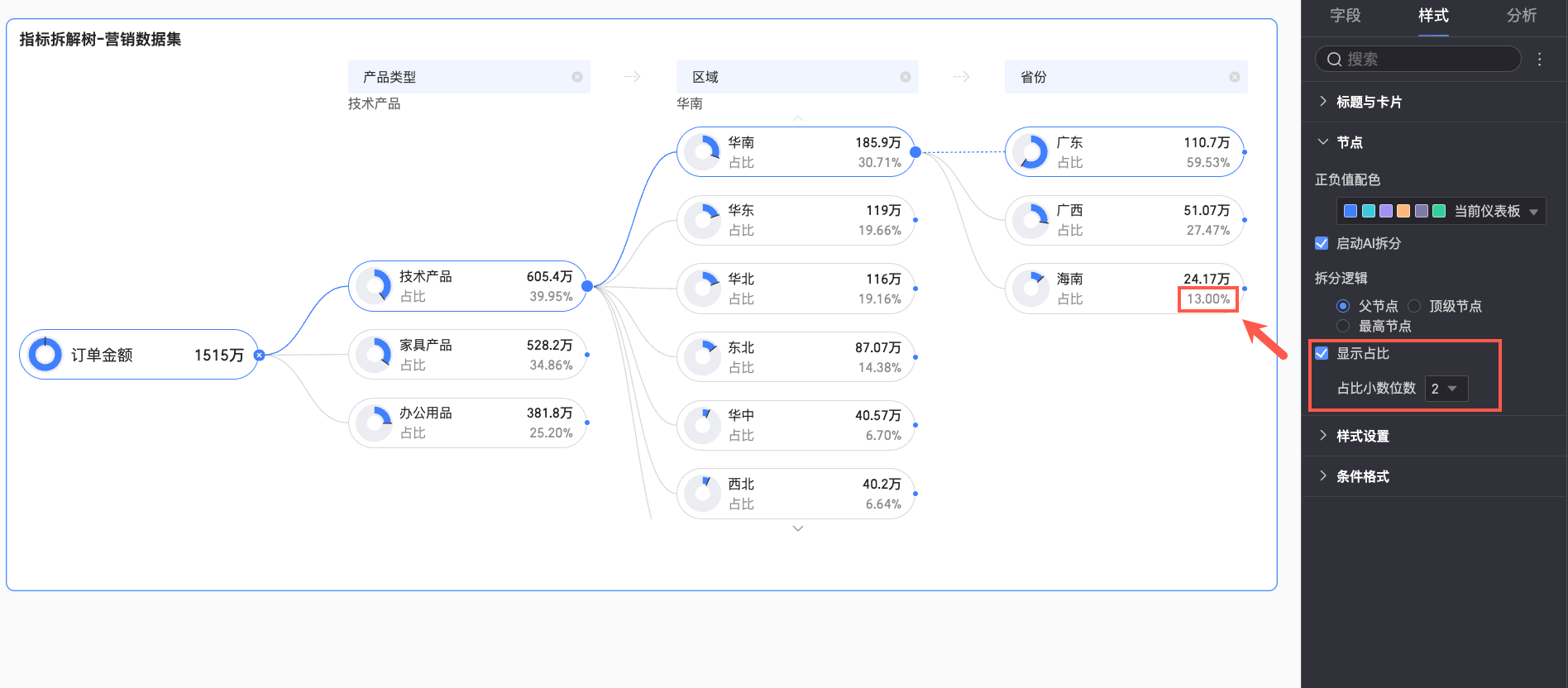
Task: Switch to the 分析 tab
Action: [1521, 16]
